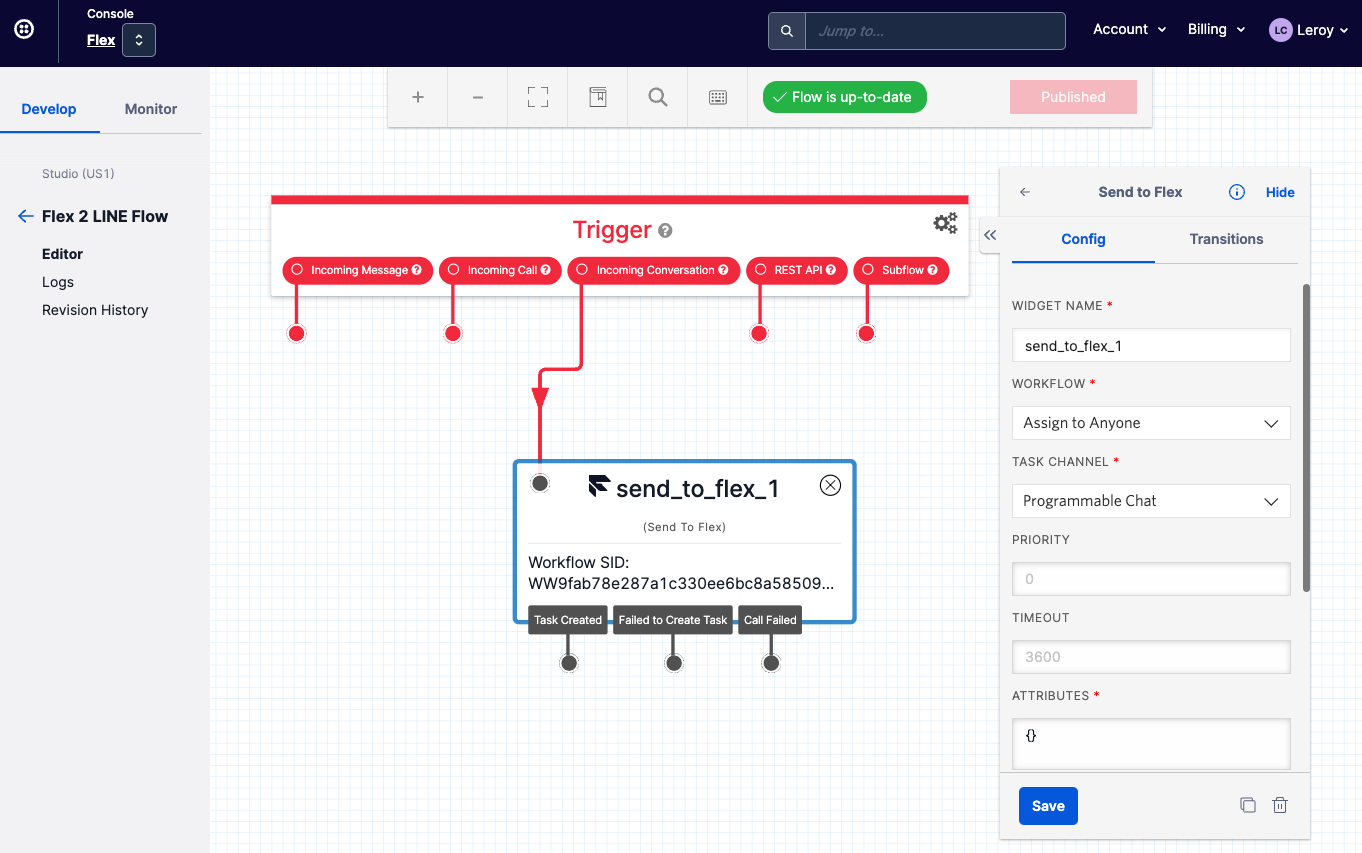This screenshot has width=1362, height=853.
Task: Click the Save button
Action: point(1048,806)
